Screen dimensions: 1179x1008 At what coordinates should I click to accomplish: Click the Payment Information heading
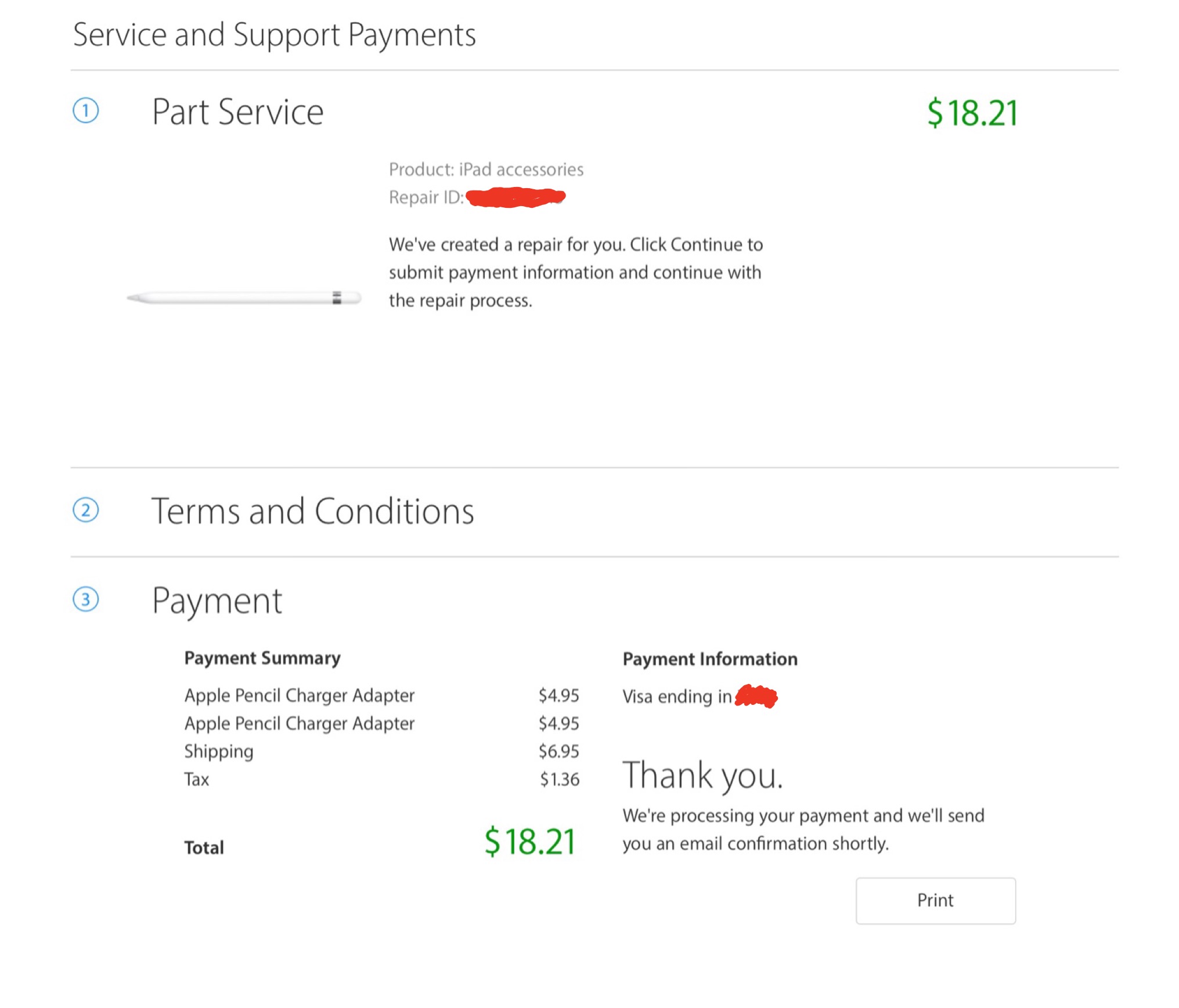click(x=710, y=659)
